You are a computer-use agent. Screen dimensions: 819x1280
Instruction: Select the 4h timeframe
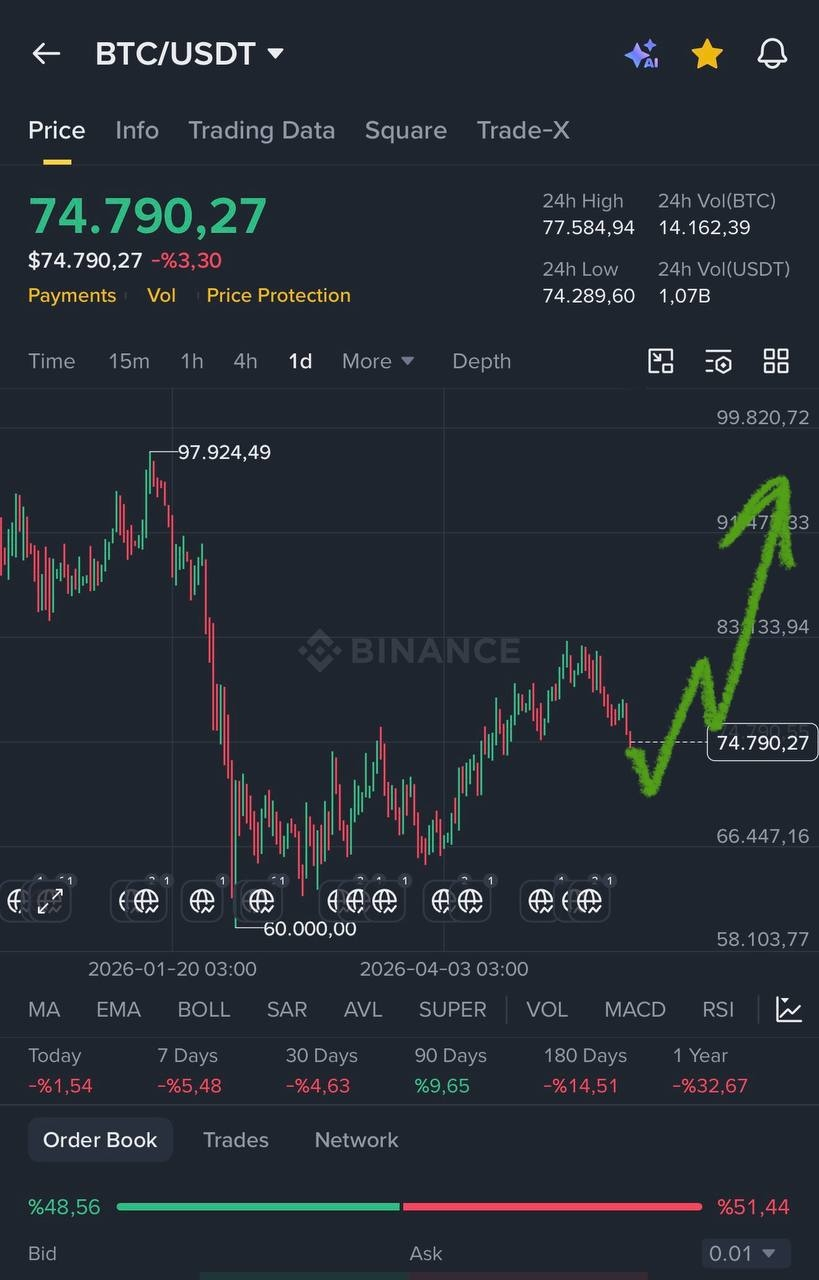click(x=245, y=361)
